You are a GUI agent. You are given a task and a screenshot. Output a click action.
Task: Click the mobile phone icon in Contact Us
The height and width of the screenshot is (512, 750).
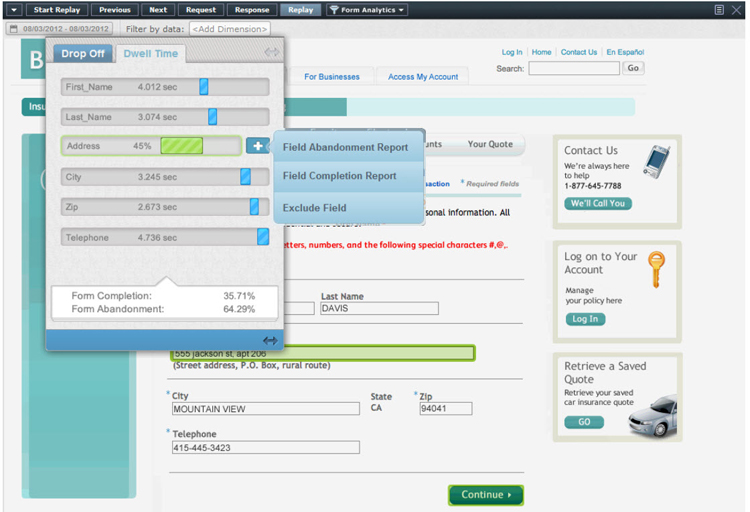[655, 159]
